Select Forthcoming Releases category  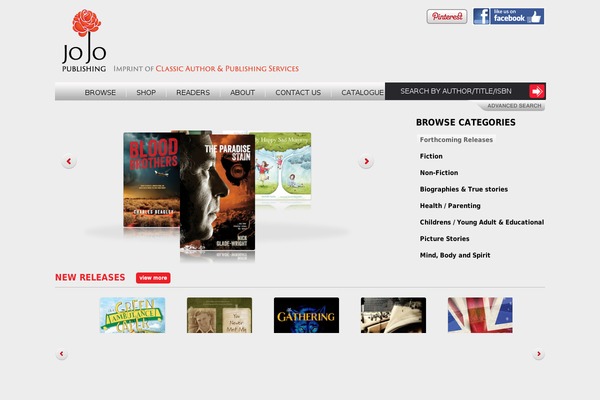pos(456,140)
